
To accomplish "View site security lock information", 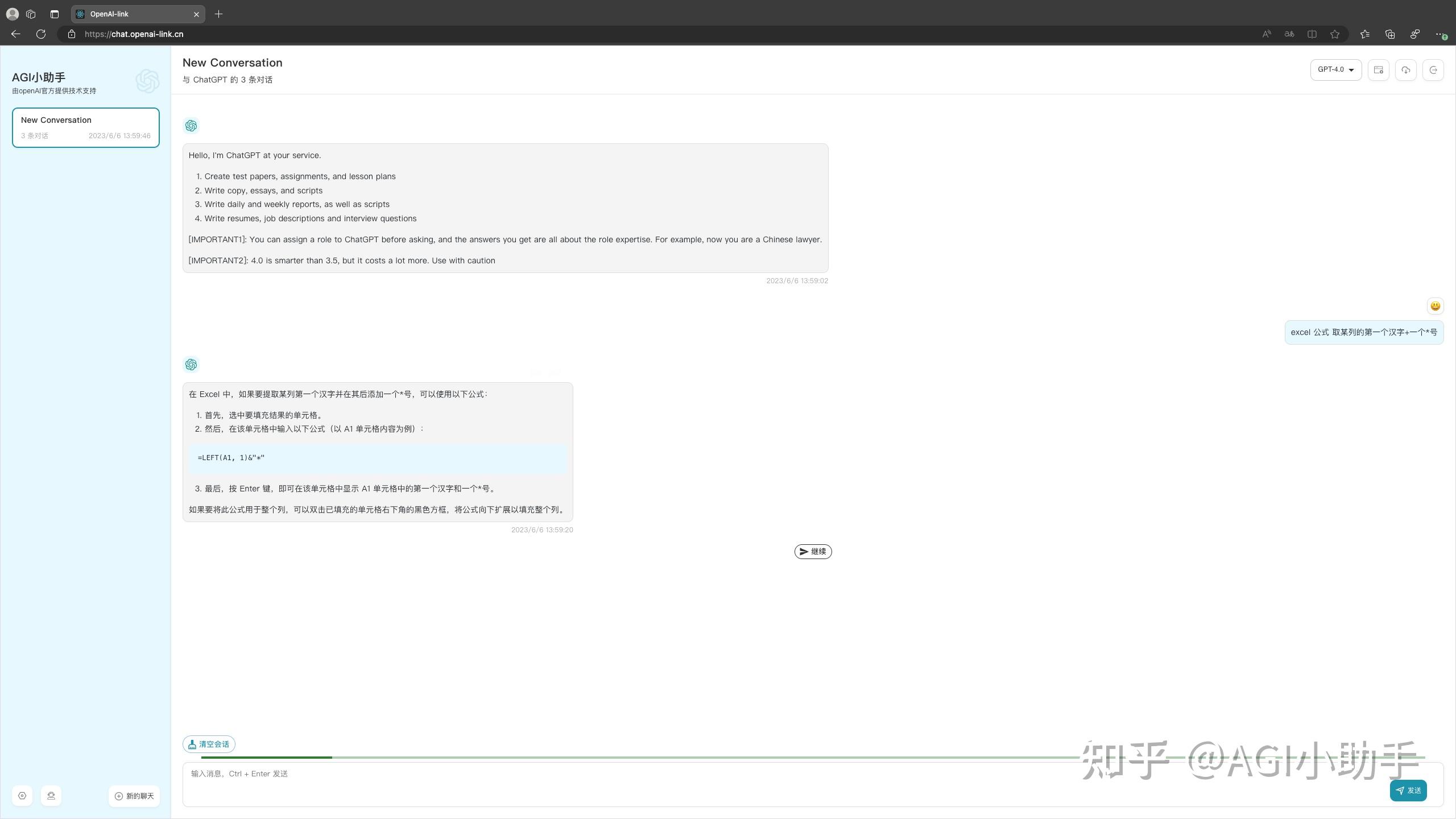I will [72, 34].
